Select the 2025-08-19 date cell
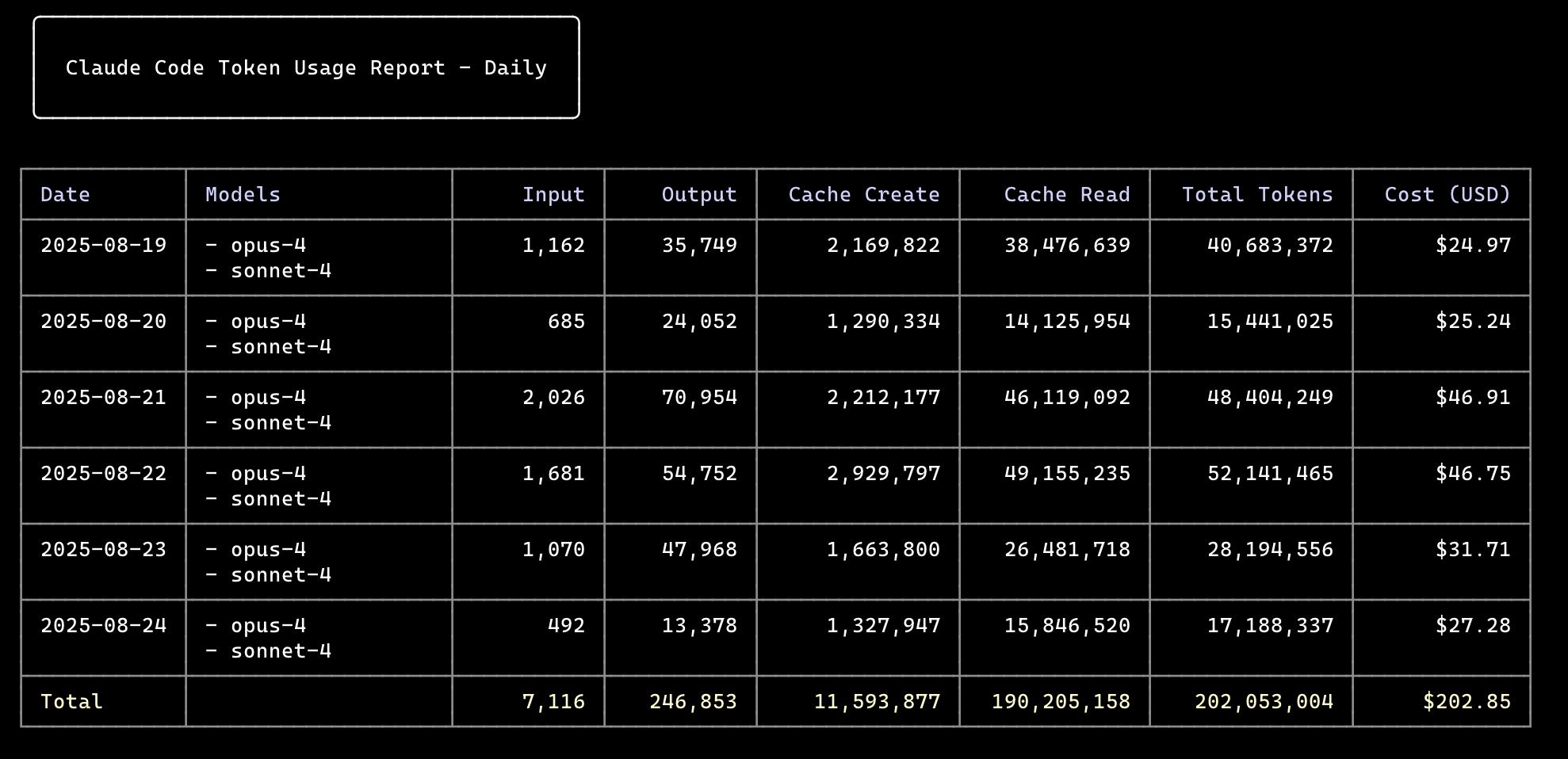Viewport: 1568px width, 759px height. click(104, 246)
